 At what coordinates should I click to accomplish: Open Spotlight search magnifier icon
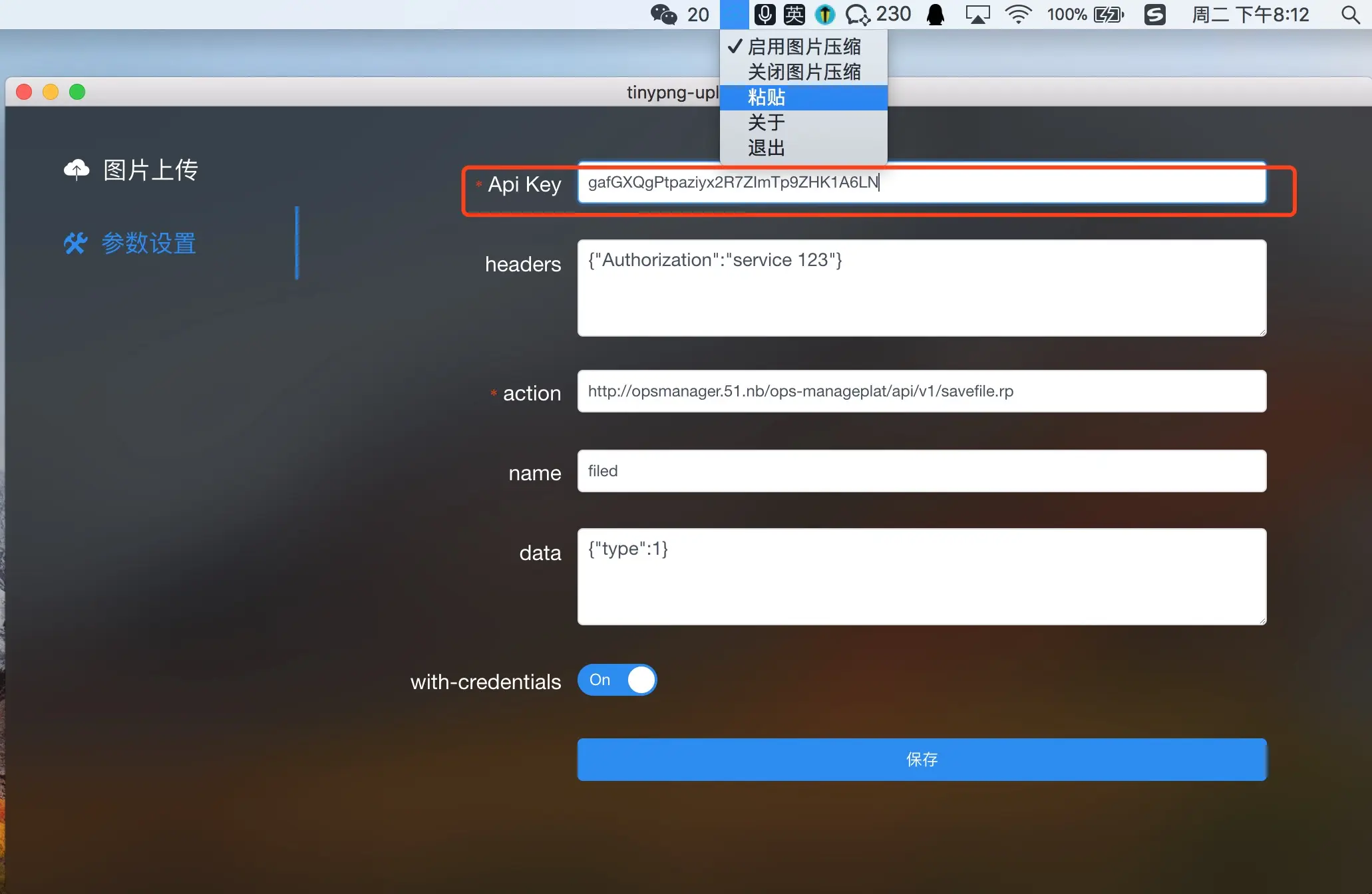1350,14
